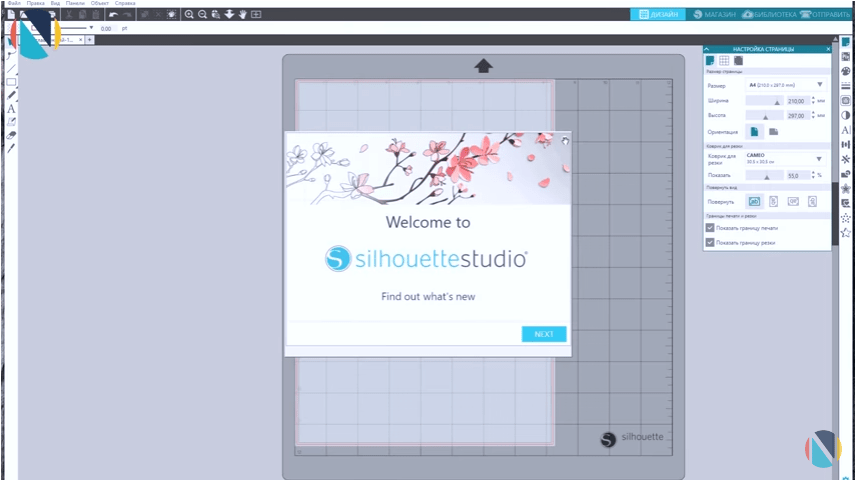Open the Объект menu
Screen dimensions: 855x480
click(x=100, y=3)
